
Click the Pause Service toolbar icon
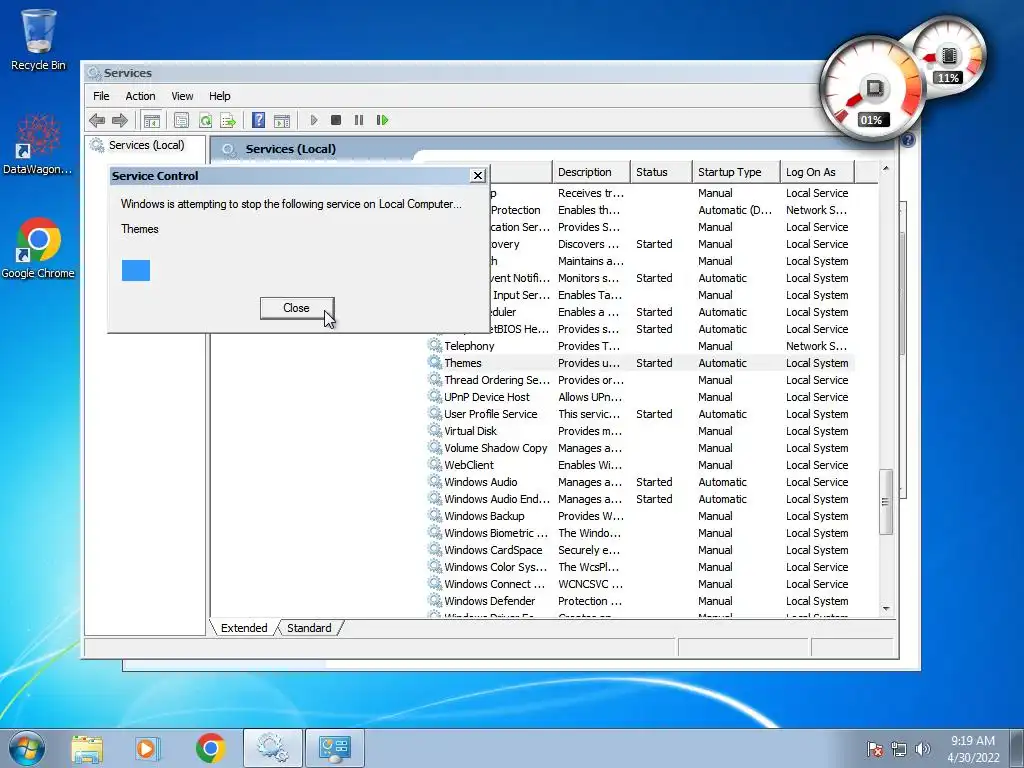(x=359, y=120)
